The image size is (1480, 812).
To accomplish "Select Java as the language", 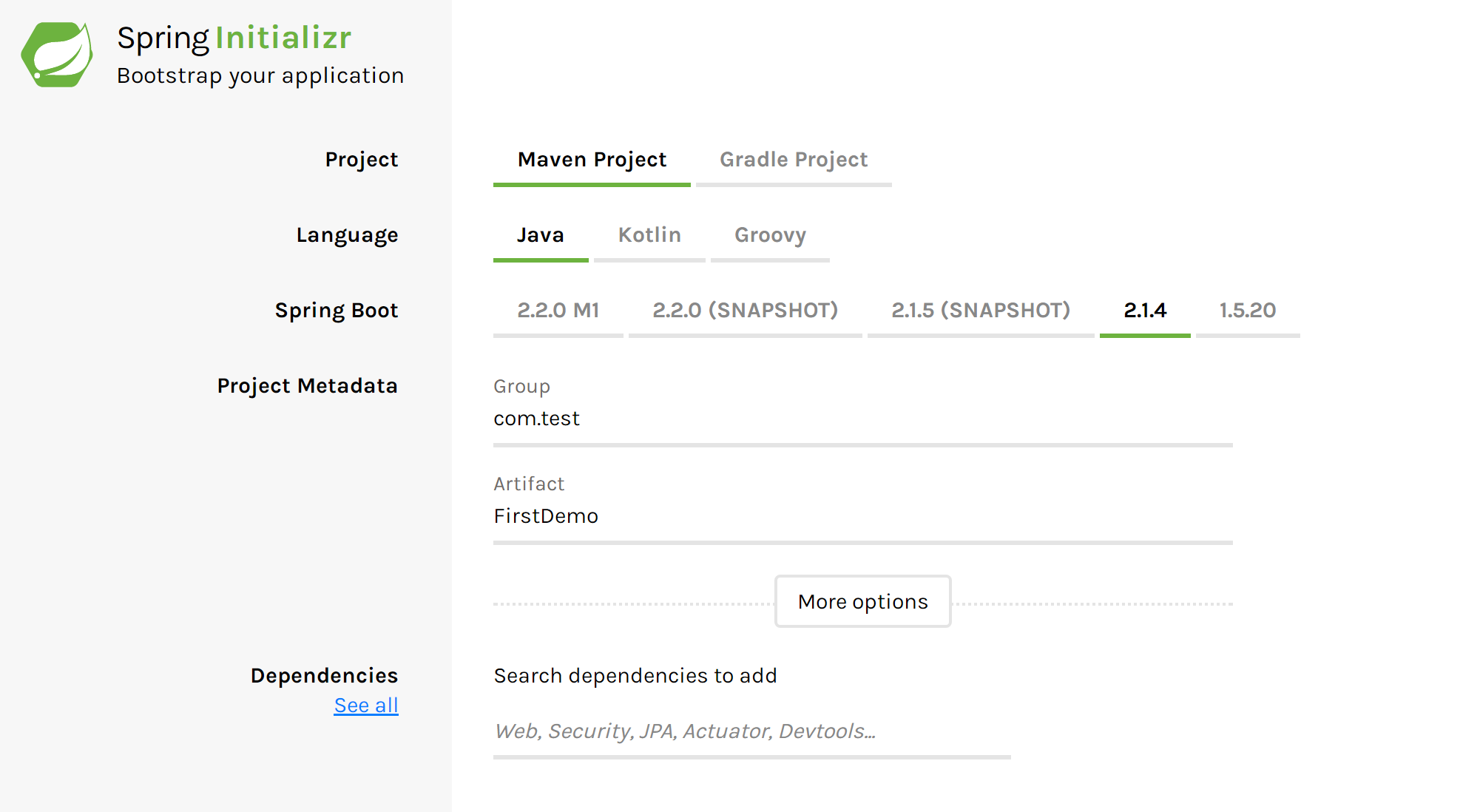I will click(541, 234).
